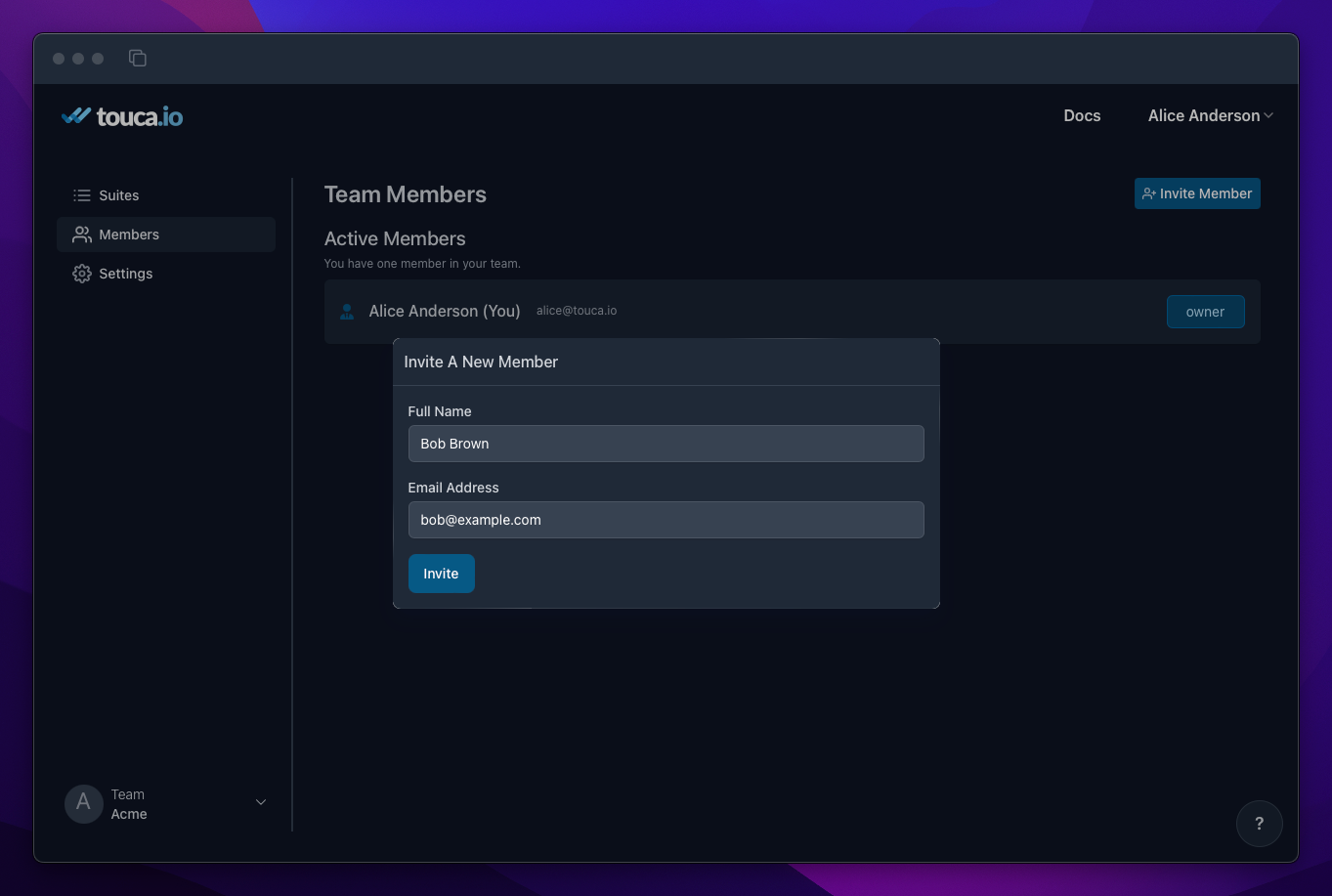Click the Active Members heading

[395, 238]
